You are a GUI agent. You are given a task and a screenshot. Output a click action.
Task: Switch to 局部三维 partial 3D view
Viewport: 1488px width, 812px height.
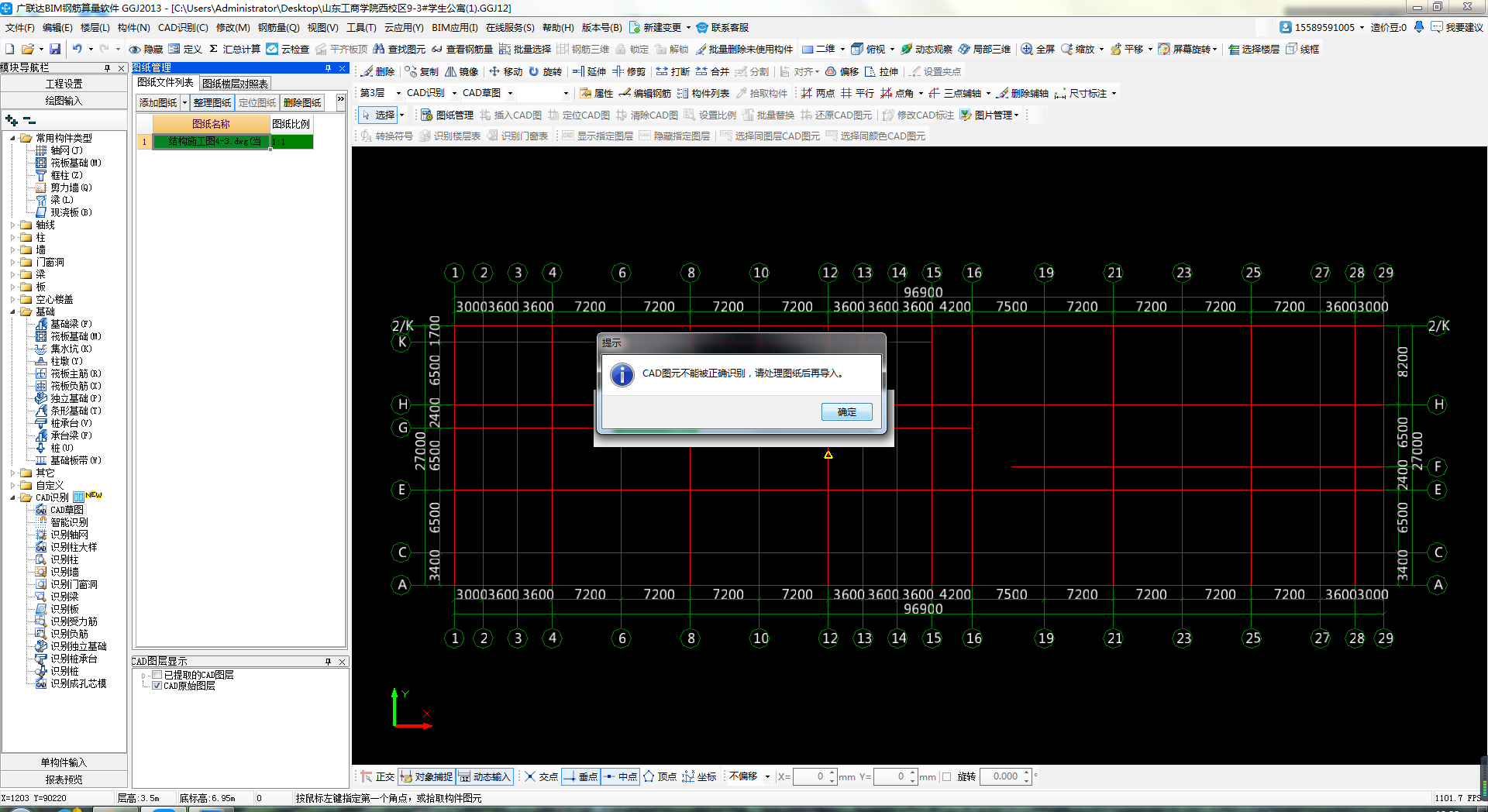pos(984,49)
